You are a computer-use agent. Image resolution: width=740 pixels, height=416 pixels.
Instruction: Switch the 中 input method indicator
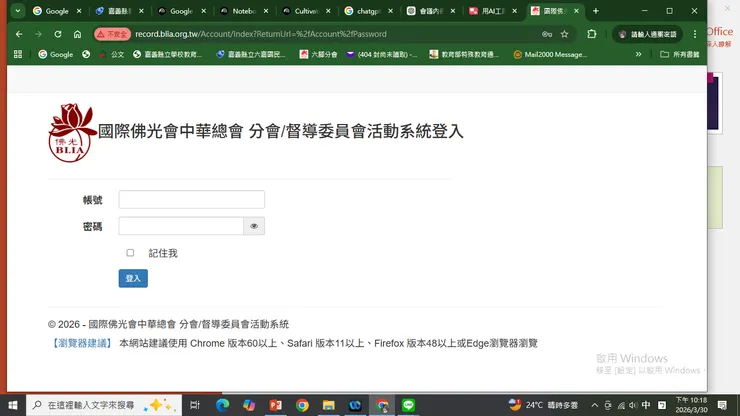(x=646, y=405)
